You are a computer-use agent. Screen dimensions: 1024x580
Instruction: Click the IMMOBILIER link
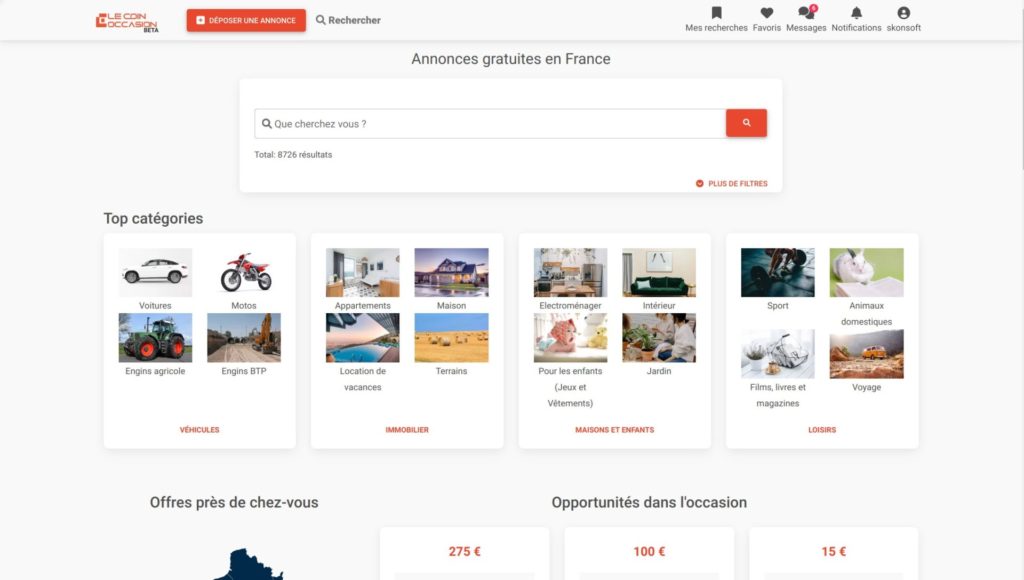click(x=407, y=430)
